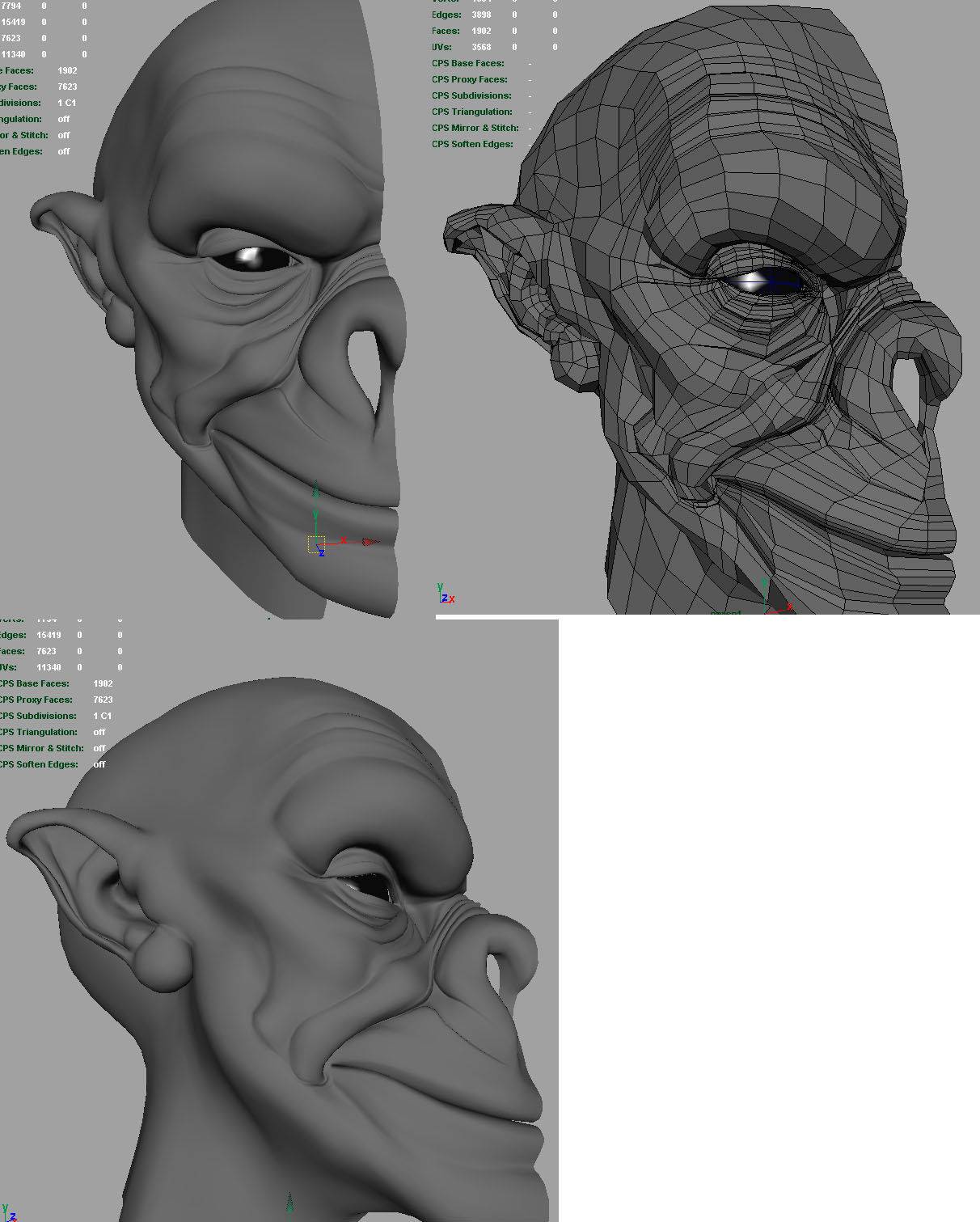Toggle CPS Soften Edges 'off' value in lower viewport

[x=99, y=764]
